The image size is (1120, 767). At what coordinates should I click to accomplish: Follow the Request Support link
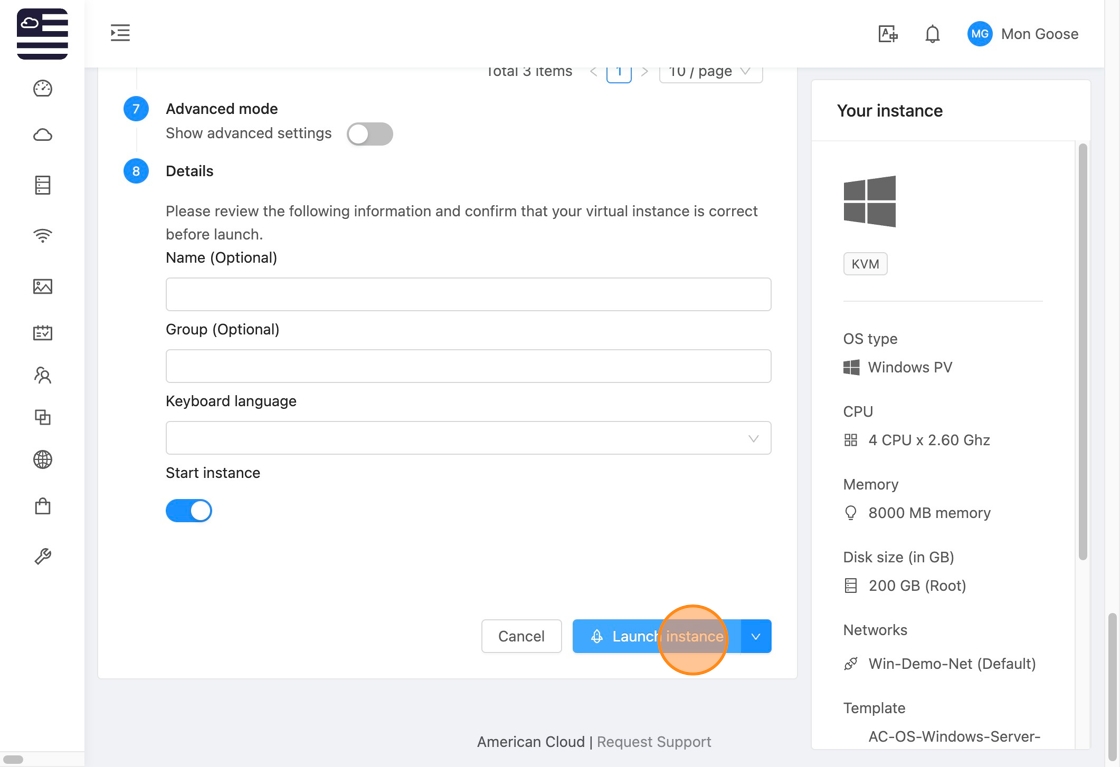click(x=654, y=742)
